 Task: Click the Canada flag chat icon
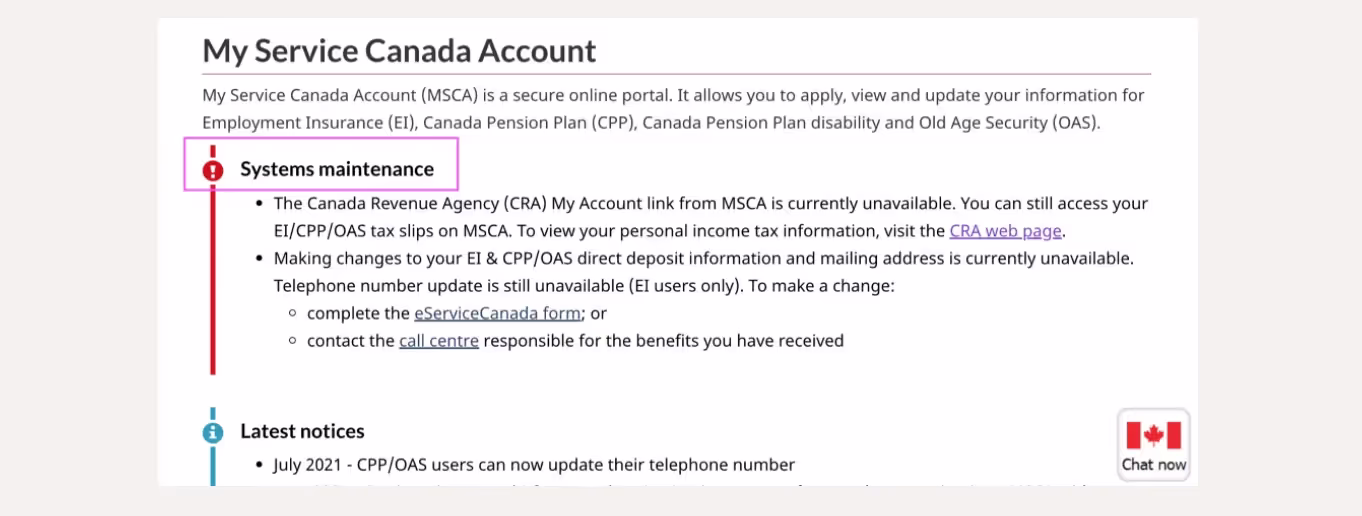[x=1153, y=436]
